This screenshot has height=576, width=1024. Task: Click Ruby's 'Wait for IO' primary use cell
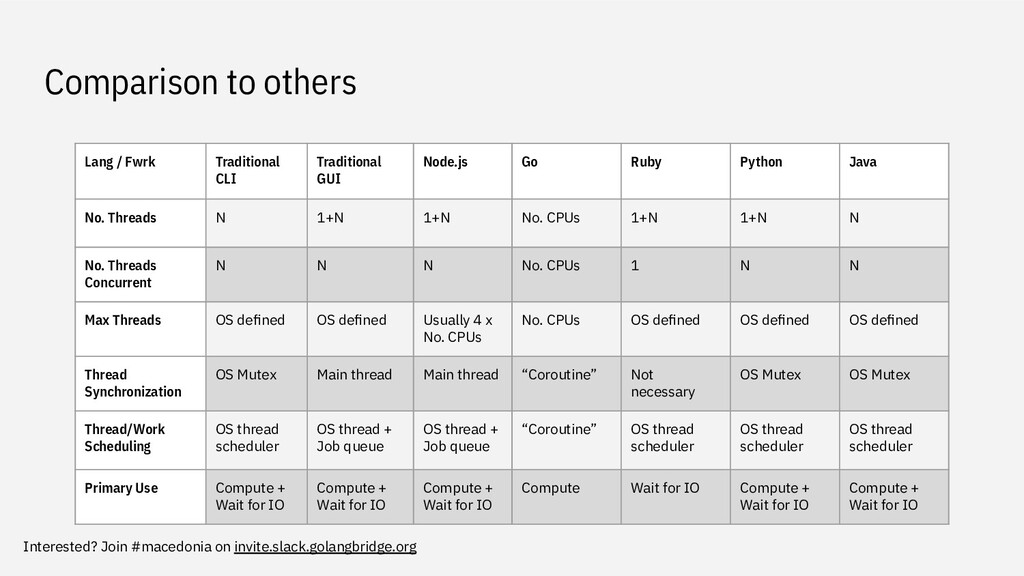[x=675, y=497]
